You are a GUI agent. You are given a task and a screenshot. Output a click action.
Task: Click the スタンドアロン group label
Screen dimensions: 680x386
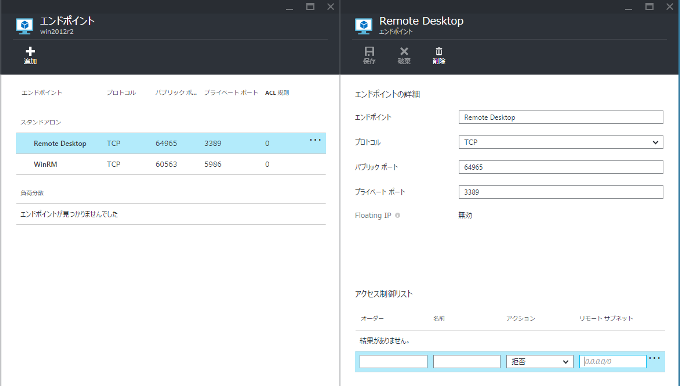pyautogui.click(x=41, y=122)
